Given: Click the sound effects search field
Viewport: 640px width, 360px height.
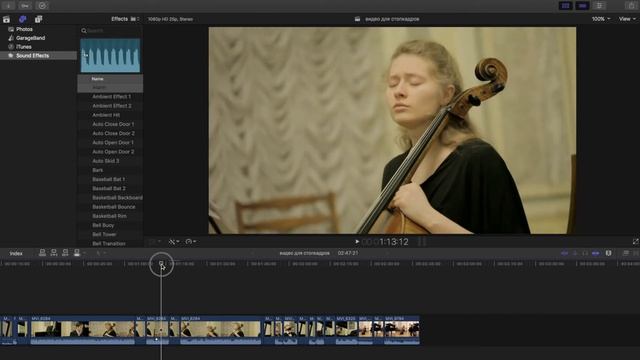Looking at the screenshot, I should [110, 31].
